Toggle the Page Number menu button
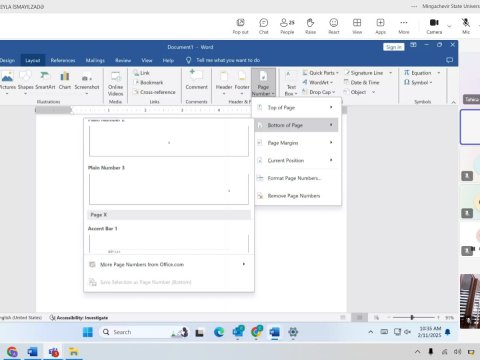The width and height of the screenshot is (480, 360). 263,83
